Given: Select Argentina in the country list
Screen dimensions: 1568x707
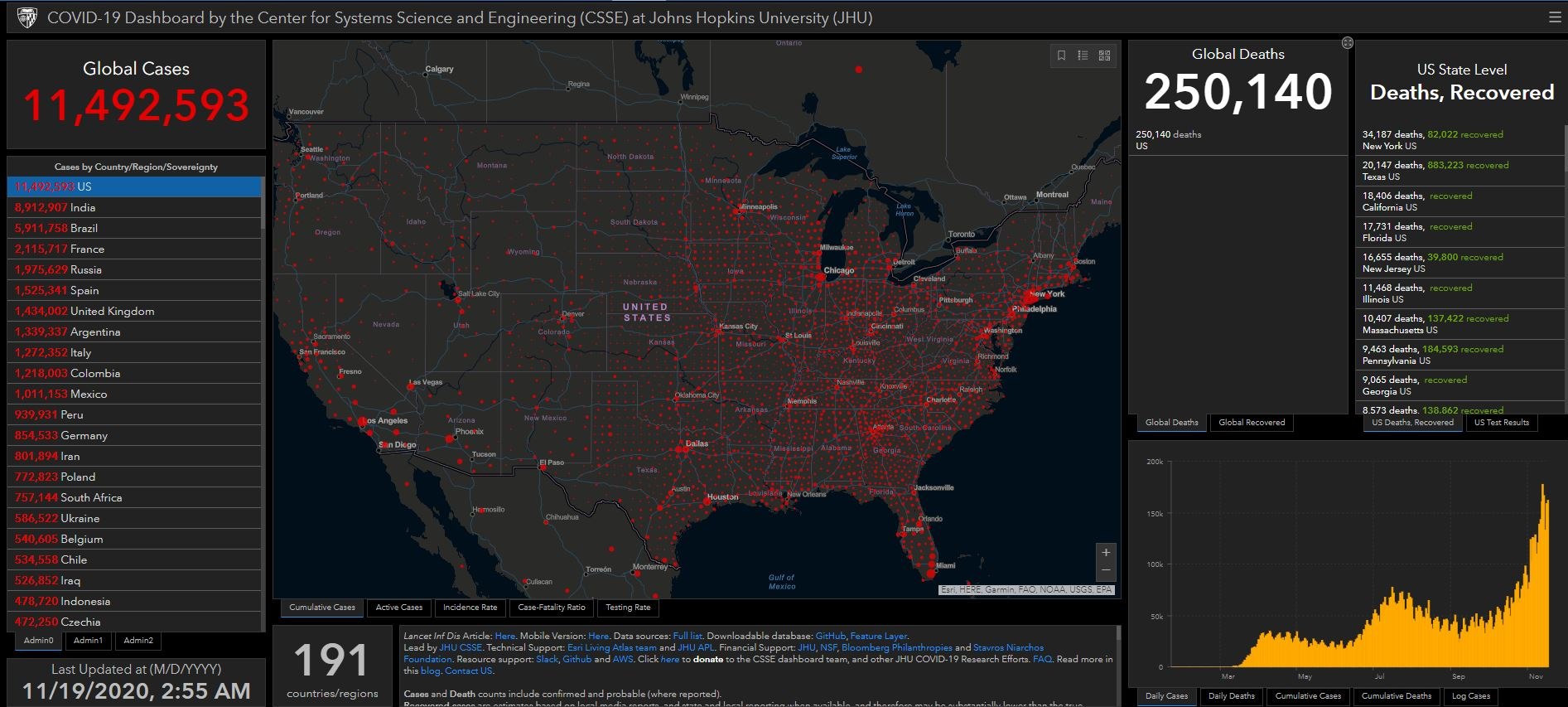Looking at the screenshot, I should 134,332.
